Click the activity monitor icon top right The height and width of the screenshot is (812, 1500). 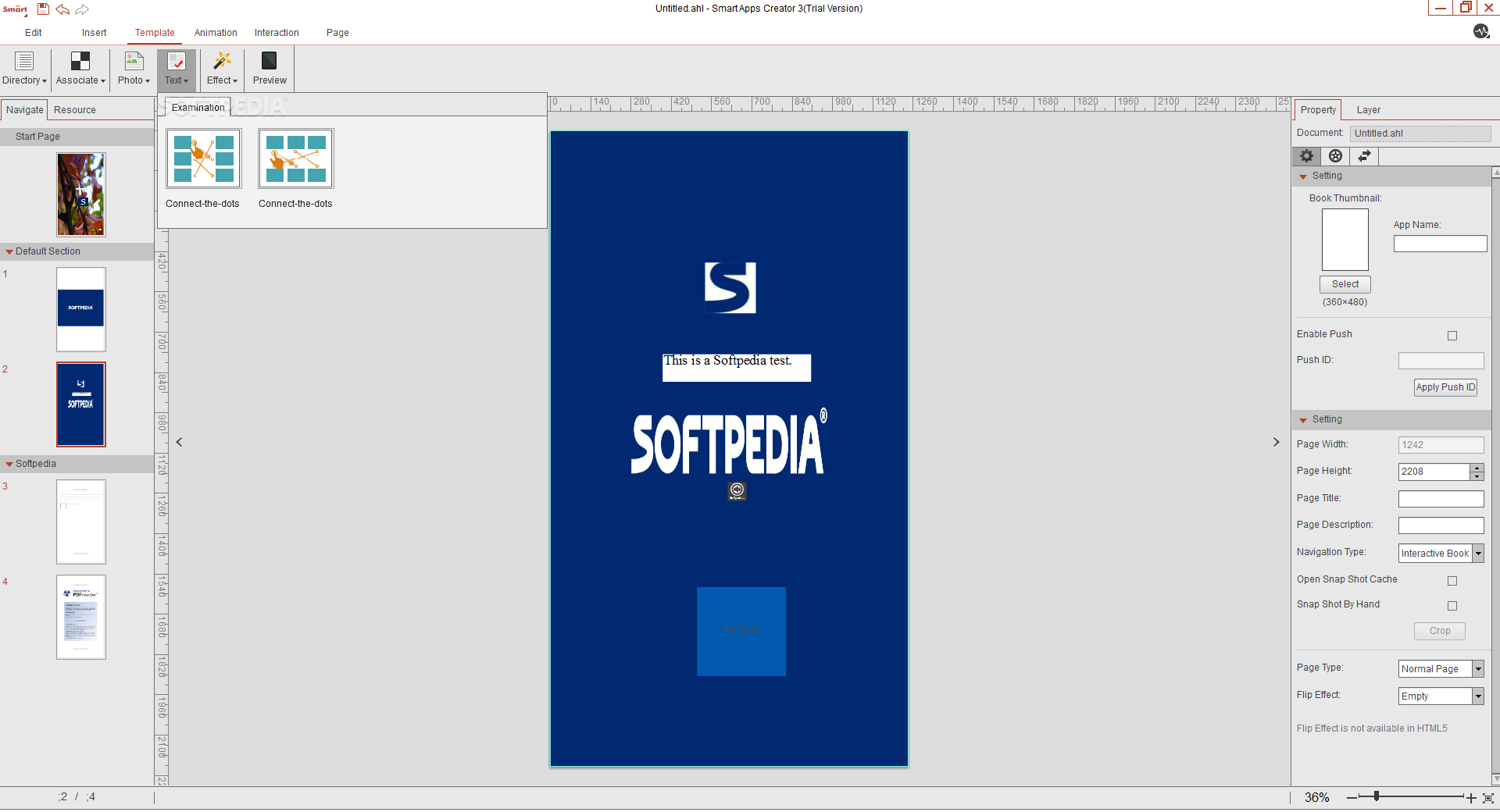(1481, 31)
